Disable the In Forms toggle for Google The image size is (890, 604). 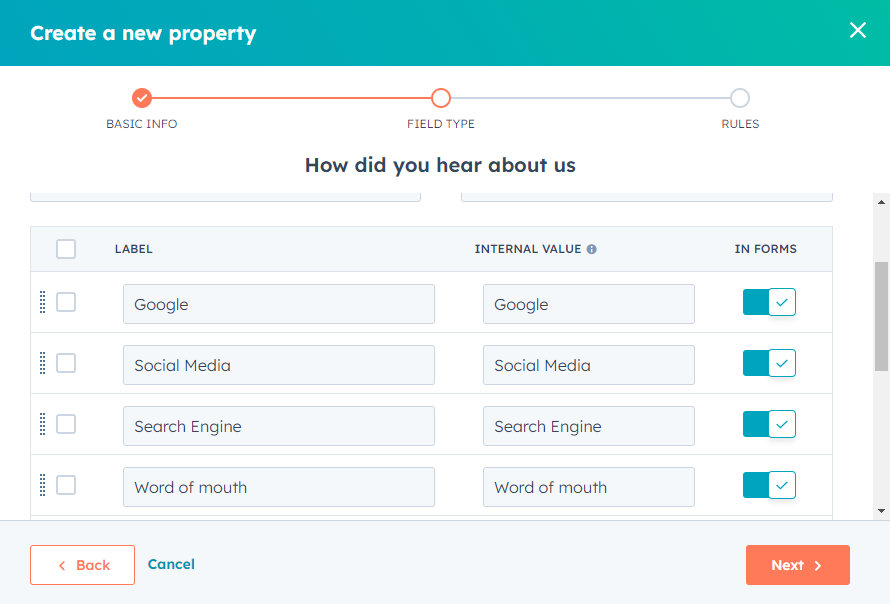tap(769, 302)
